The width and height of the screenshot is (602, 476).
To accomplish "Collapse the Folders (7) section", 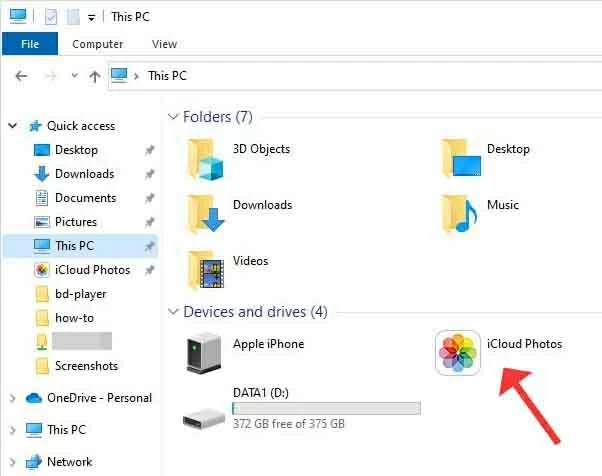I will pos(174,117).
